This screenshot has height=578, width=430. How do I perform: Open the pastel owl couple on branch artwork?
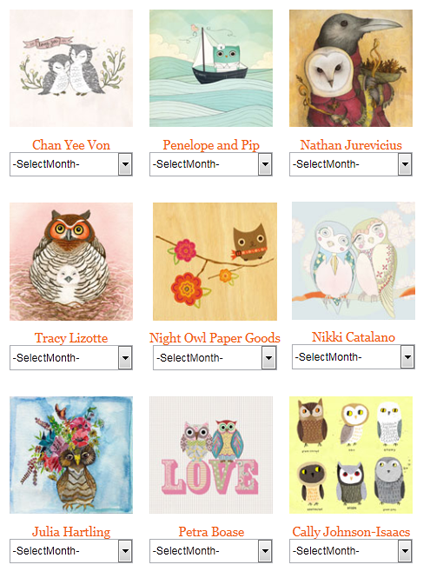[x=353, y=261]
